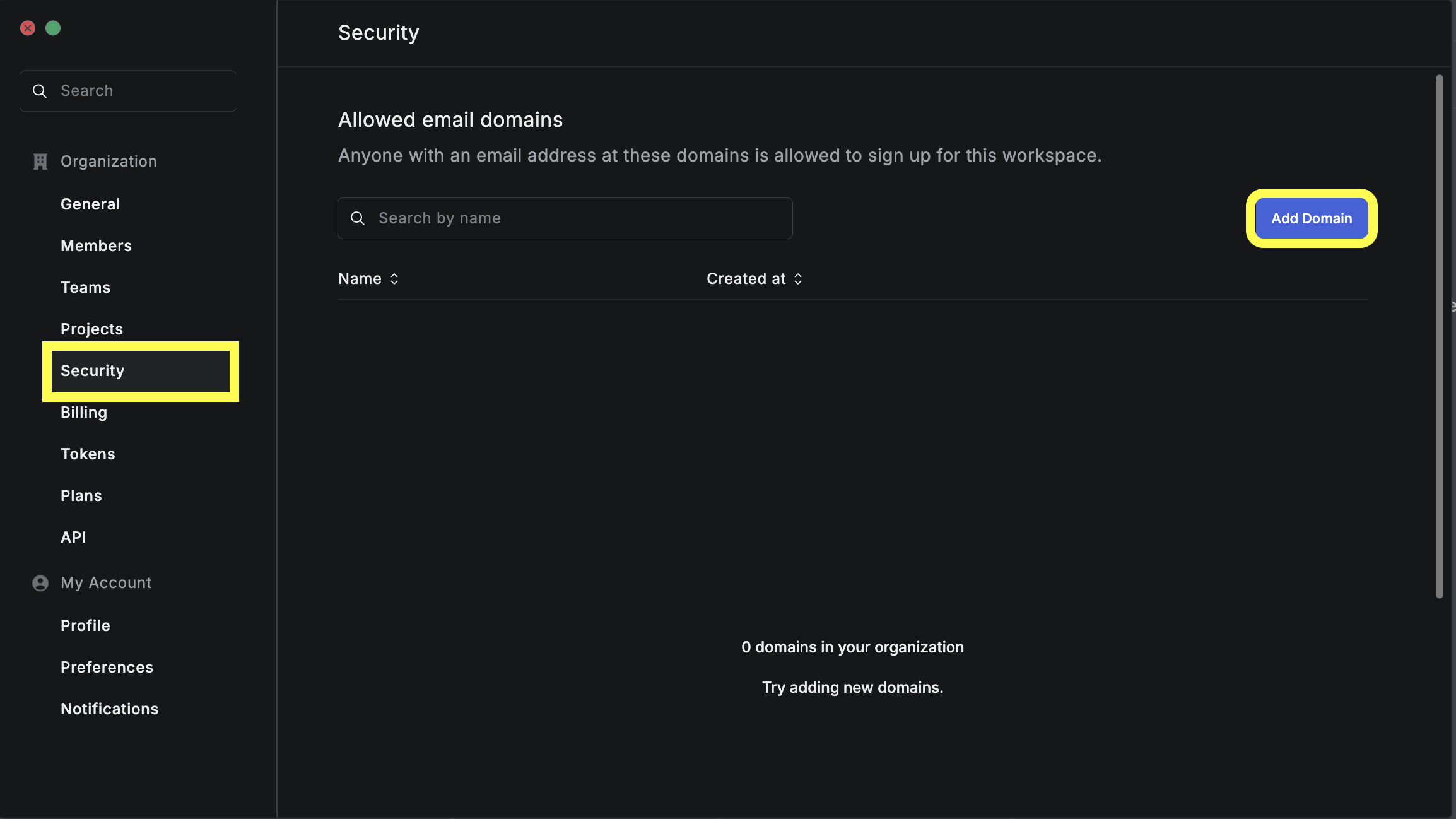Navigate to Billing settings
This screenshot has width=1456, height=819.
coord(84,413)
